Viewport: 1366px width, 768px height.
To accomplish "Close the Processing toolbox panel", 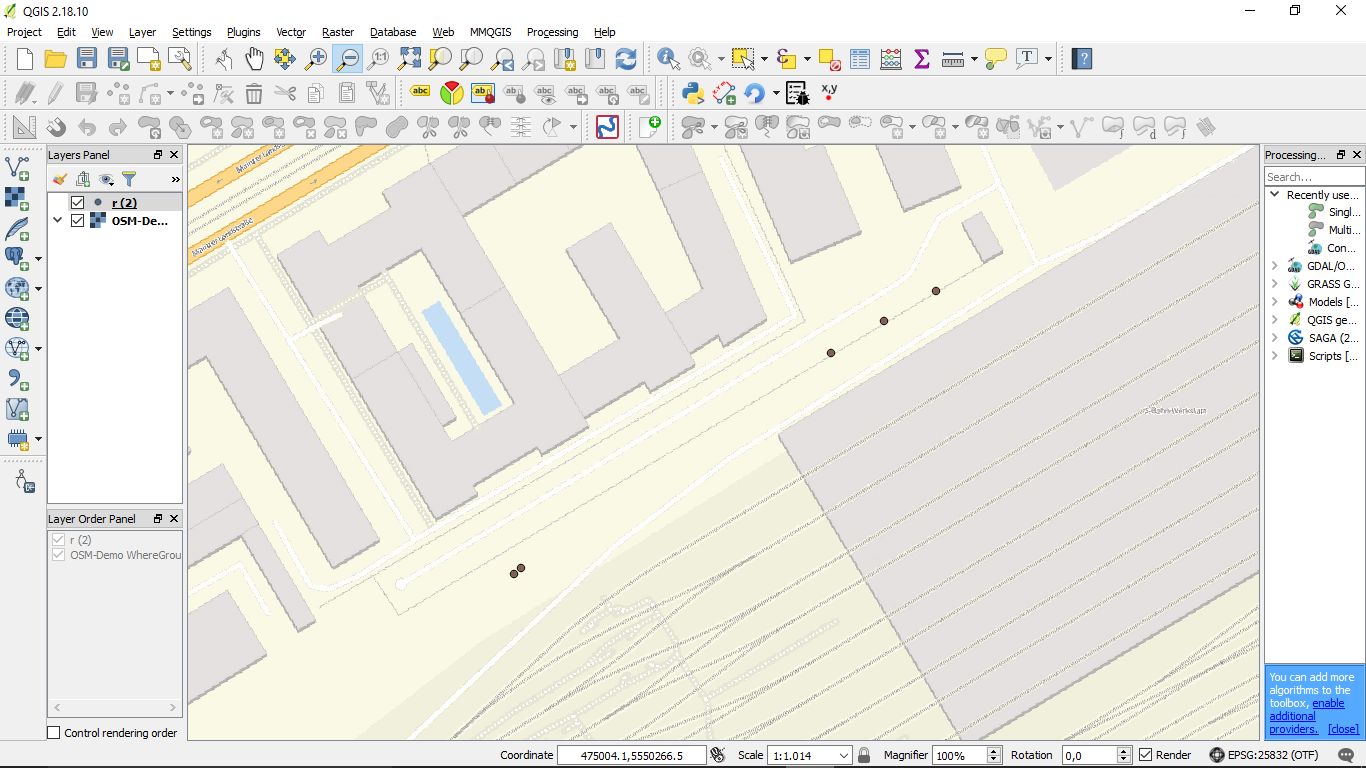I will click(1357, 155).
